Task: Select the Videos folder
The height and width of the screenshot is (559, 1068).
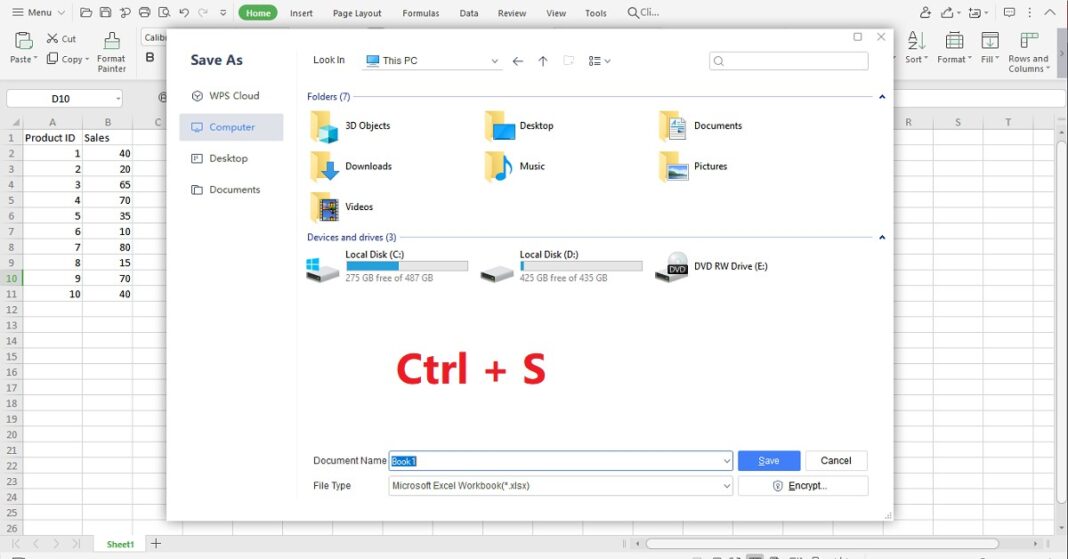Action: (x=342, y=207)
